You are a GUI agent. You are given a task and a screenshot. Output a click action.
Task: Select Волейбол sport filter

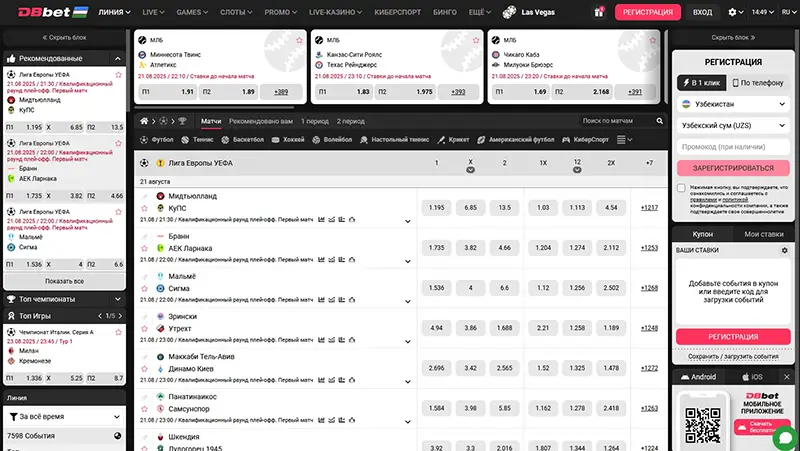[332, 139]
